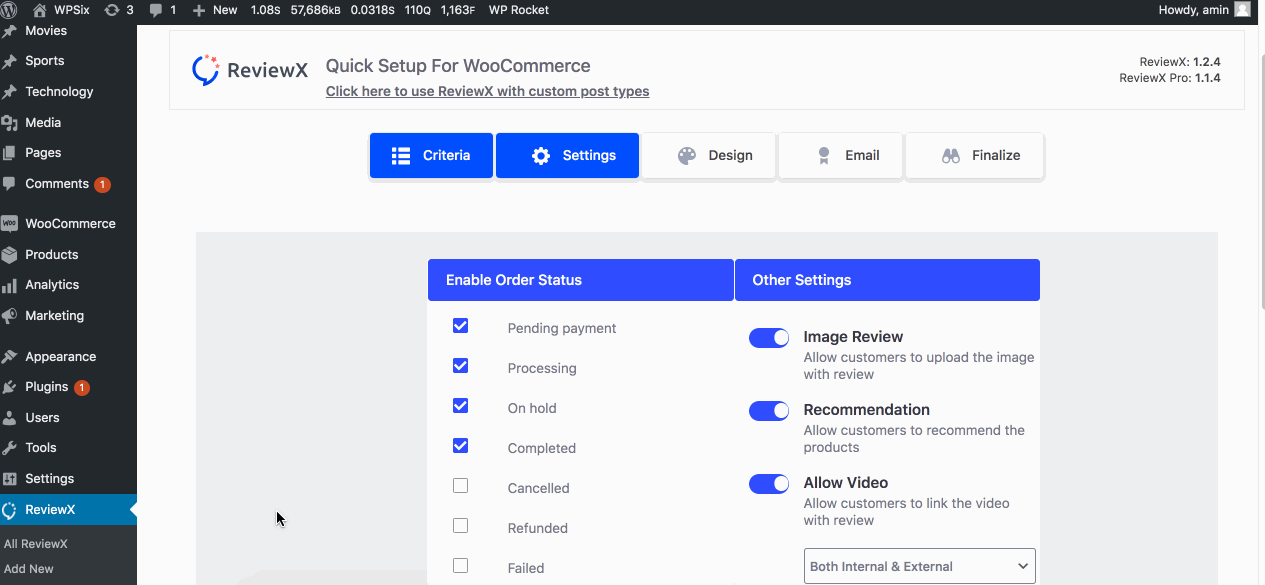Click the palette icon on Design tab

click(687, 156)
